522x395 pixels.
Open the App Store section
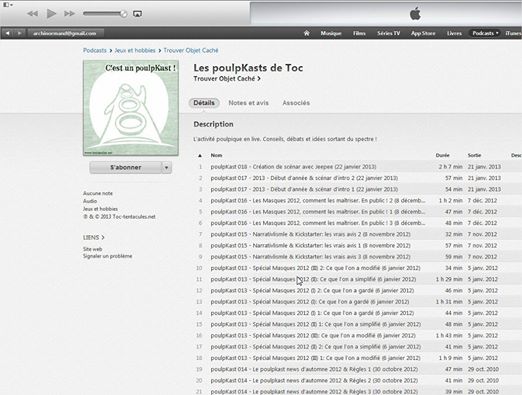point(423,33)
